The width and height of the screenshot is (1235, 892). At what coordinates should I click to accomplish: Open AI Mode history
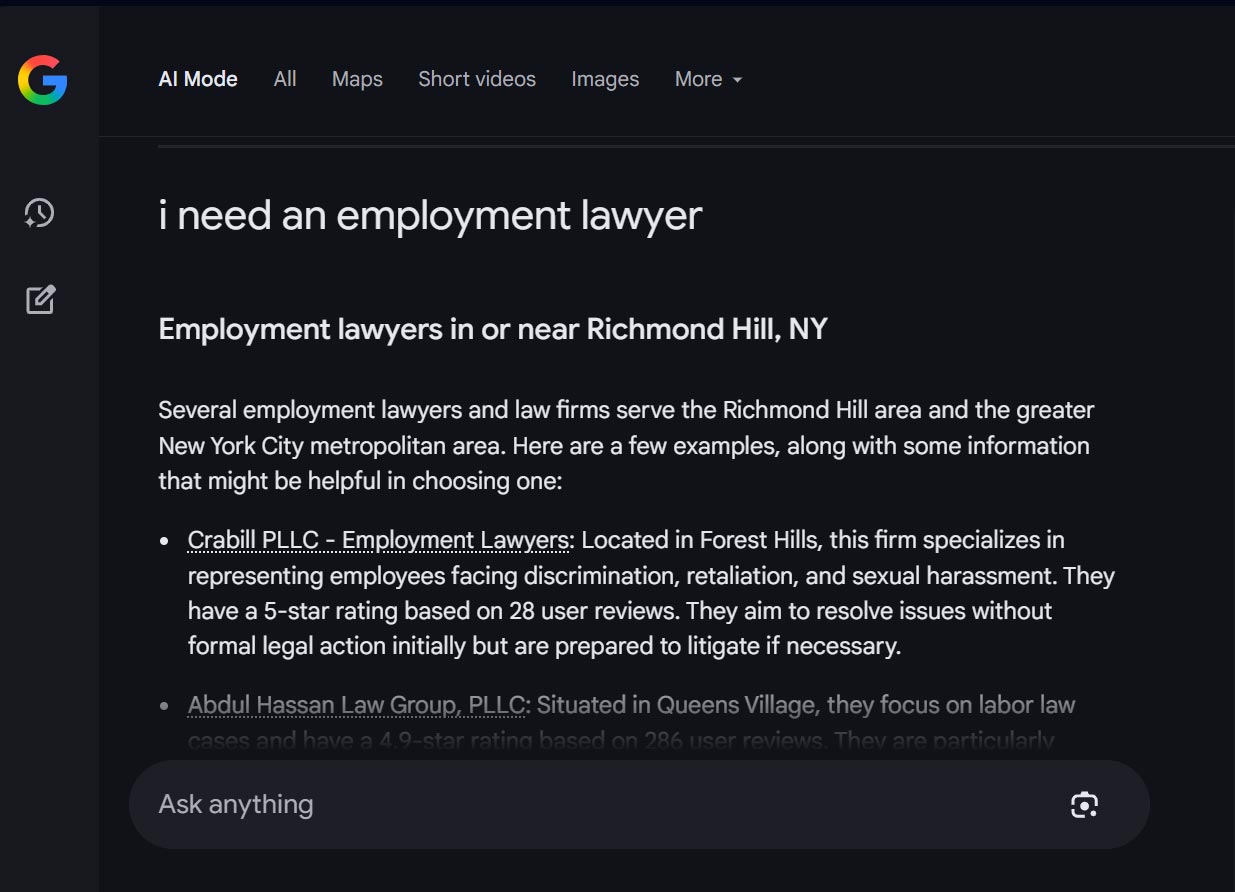(40, 213)
